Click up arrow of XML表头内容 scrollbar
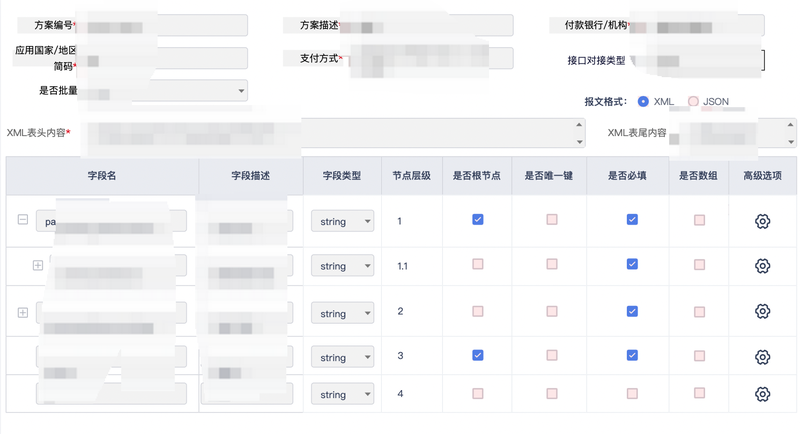Screen dimensions: 800x434 point(579,124)
